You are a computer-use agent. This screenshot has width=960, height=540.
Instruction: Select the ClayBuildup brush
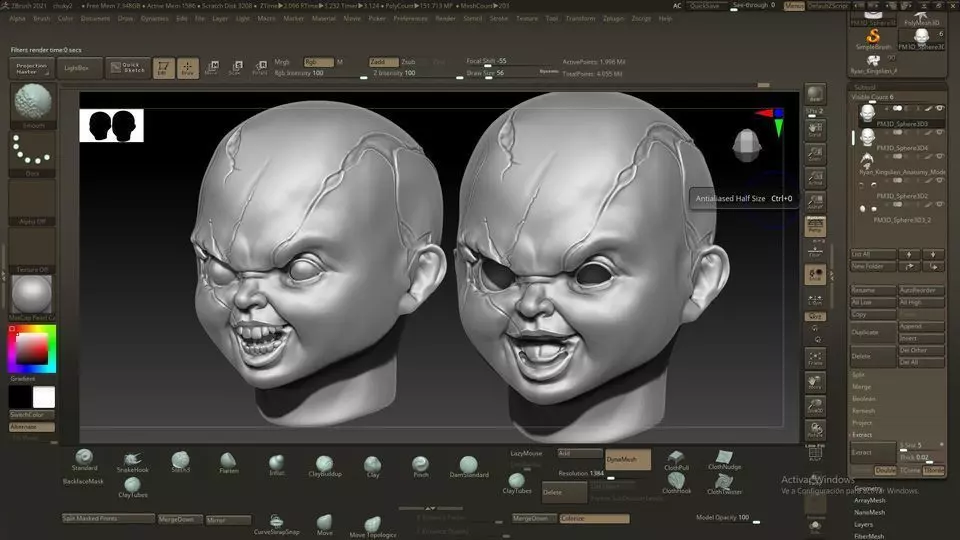click(x=324, y=466)
